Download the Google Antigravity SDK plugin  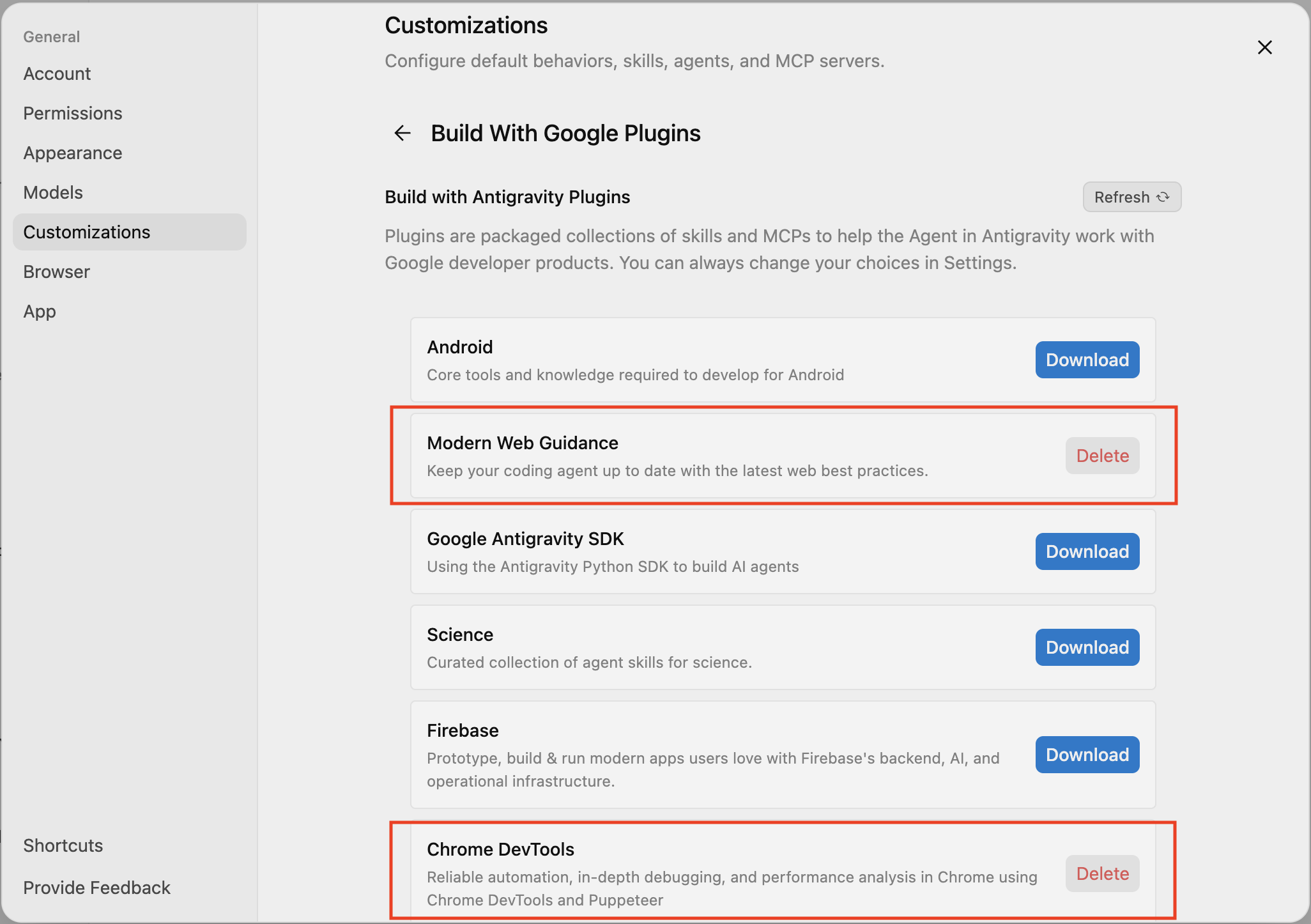pyautogui.click(x=1087, y=551)
